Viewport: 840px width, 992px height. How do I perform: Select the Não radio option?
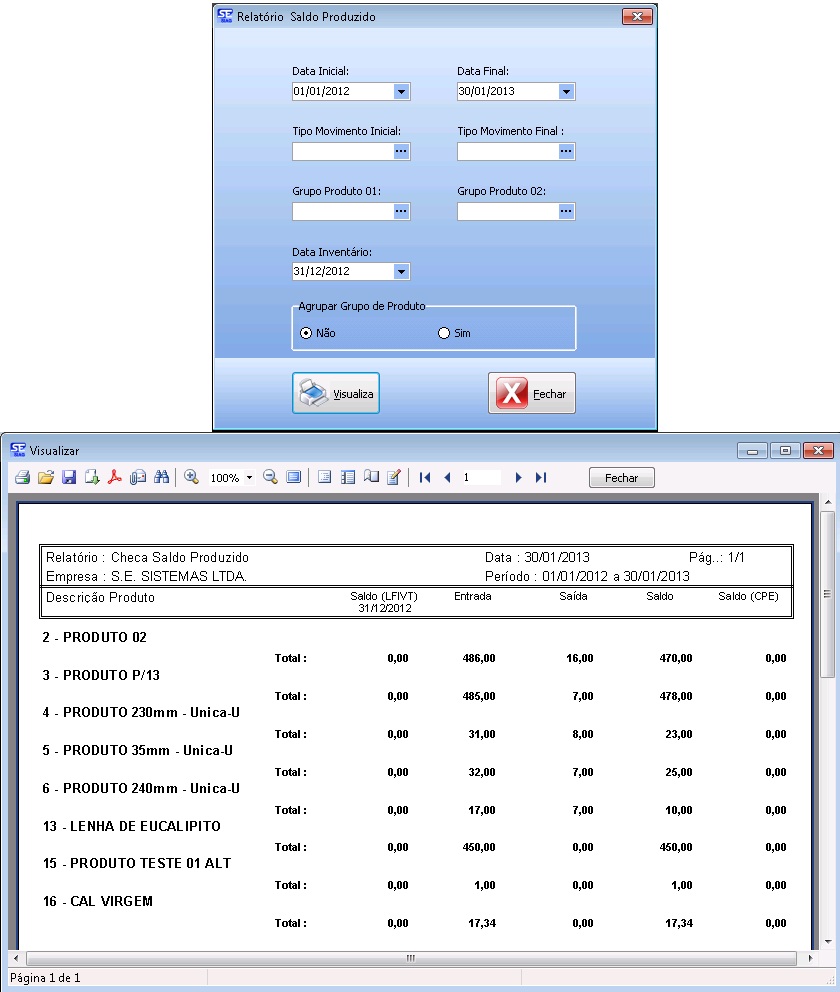306,333
